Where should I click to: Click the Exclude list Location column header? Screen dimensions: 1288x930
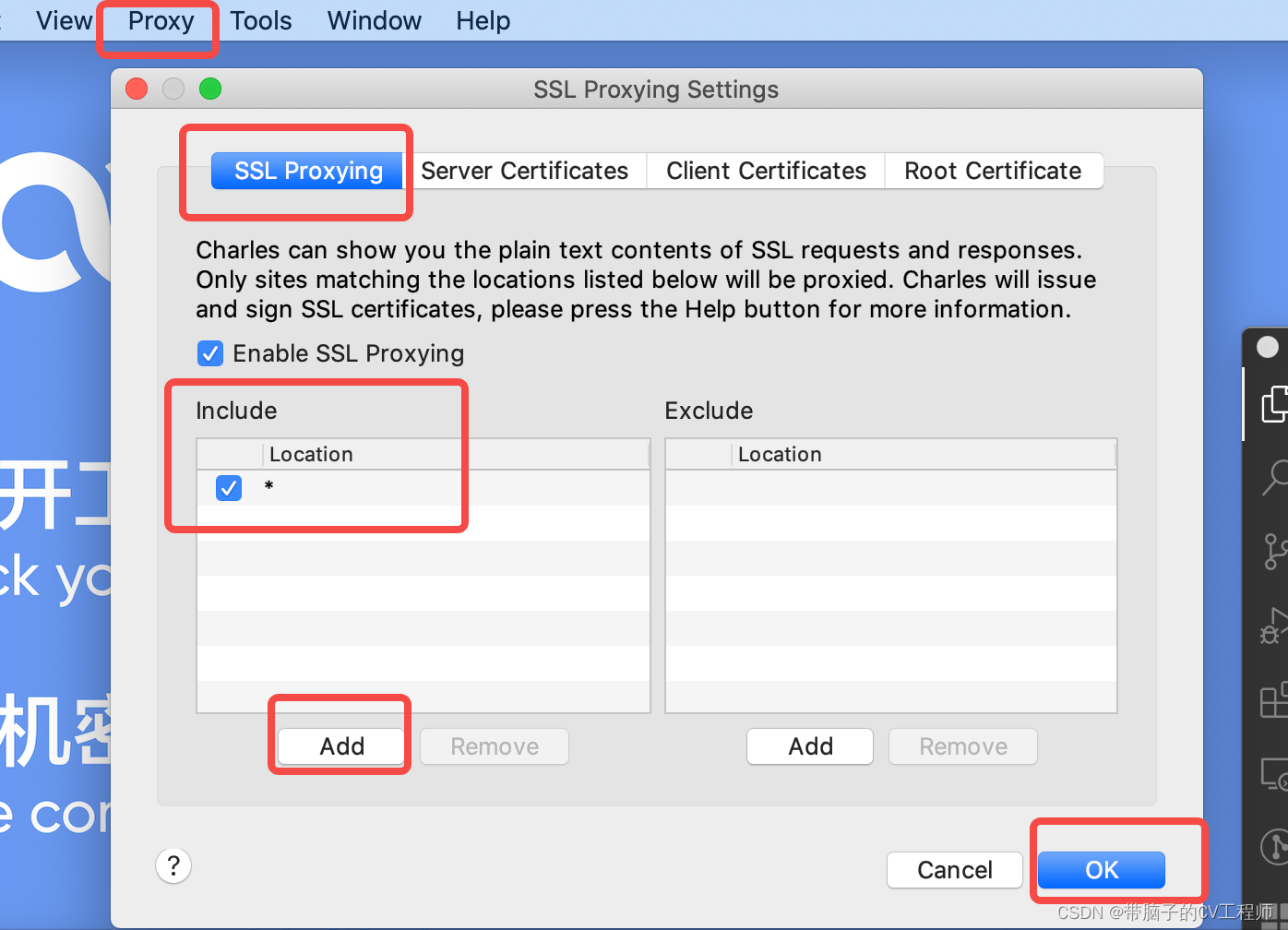tap(924, 454)
